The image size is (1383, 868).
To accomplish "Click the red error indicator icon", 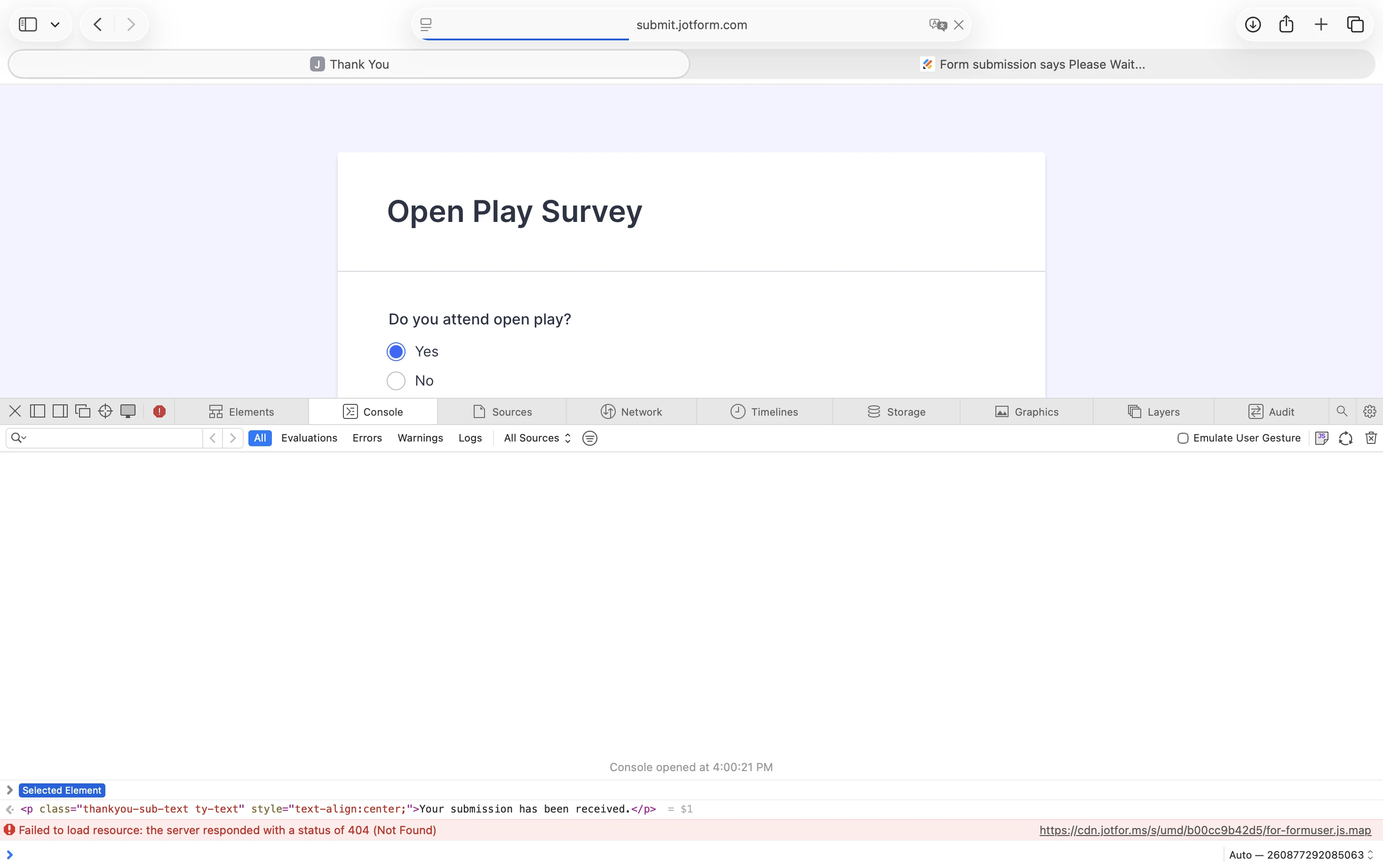I will (159, 411).
